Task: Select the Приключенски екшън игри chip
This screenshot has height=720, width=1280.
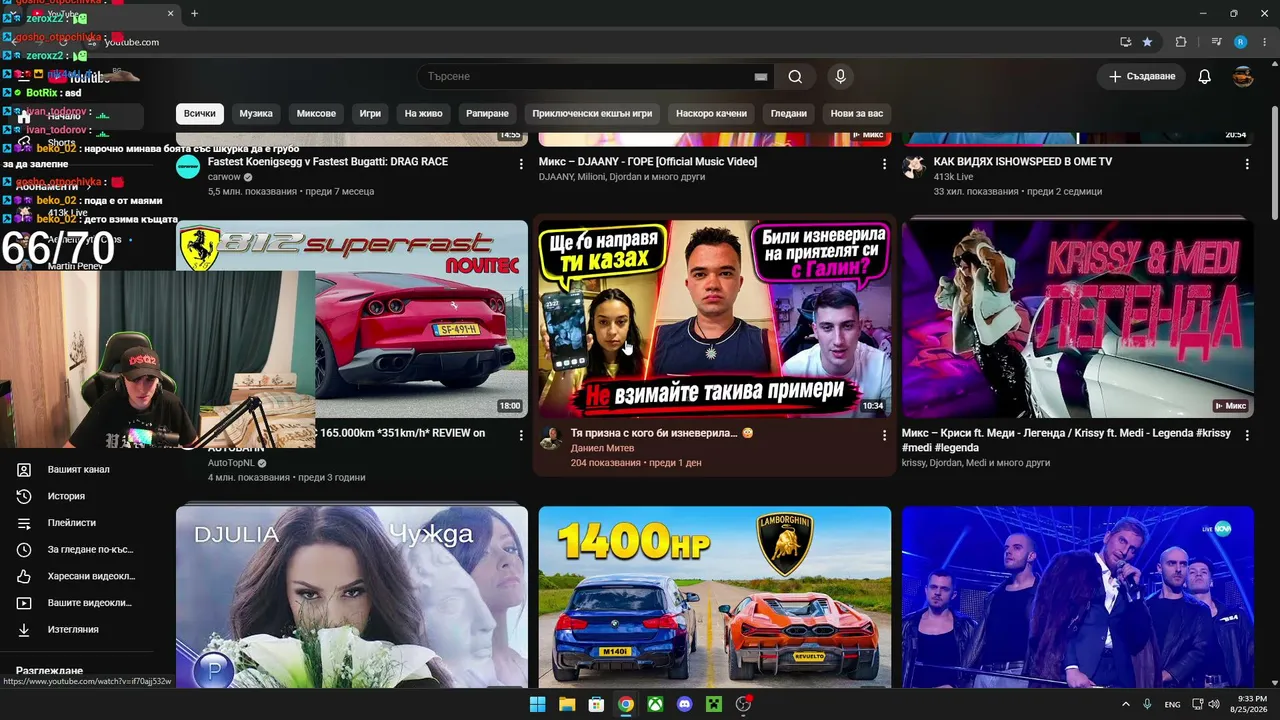Action: pos(592,114)
